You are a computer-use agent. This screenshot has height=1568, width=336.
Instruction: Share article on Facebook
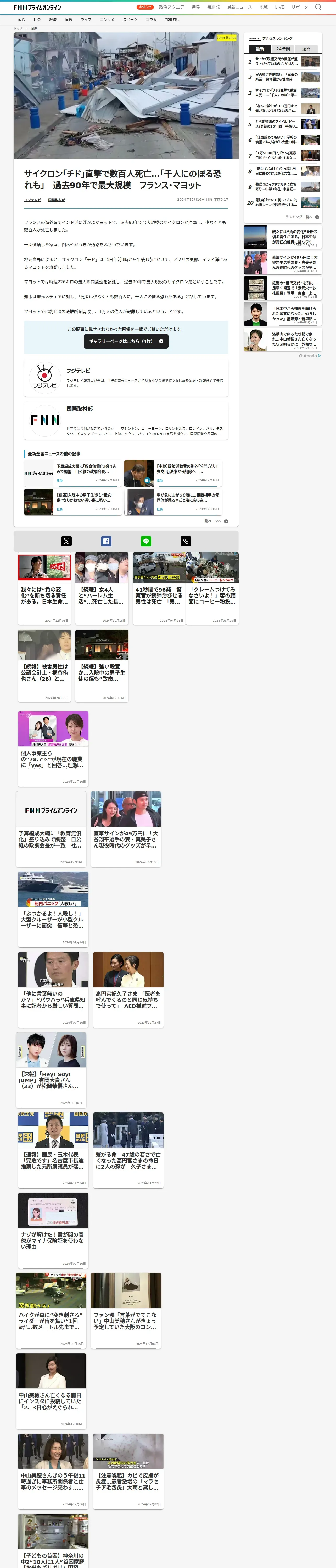click(x=106, y=541)
